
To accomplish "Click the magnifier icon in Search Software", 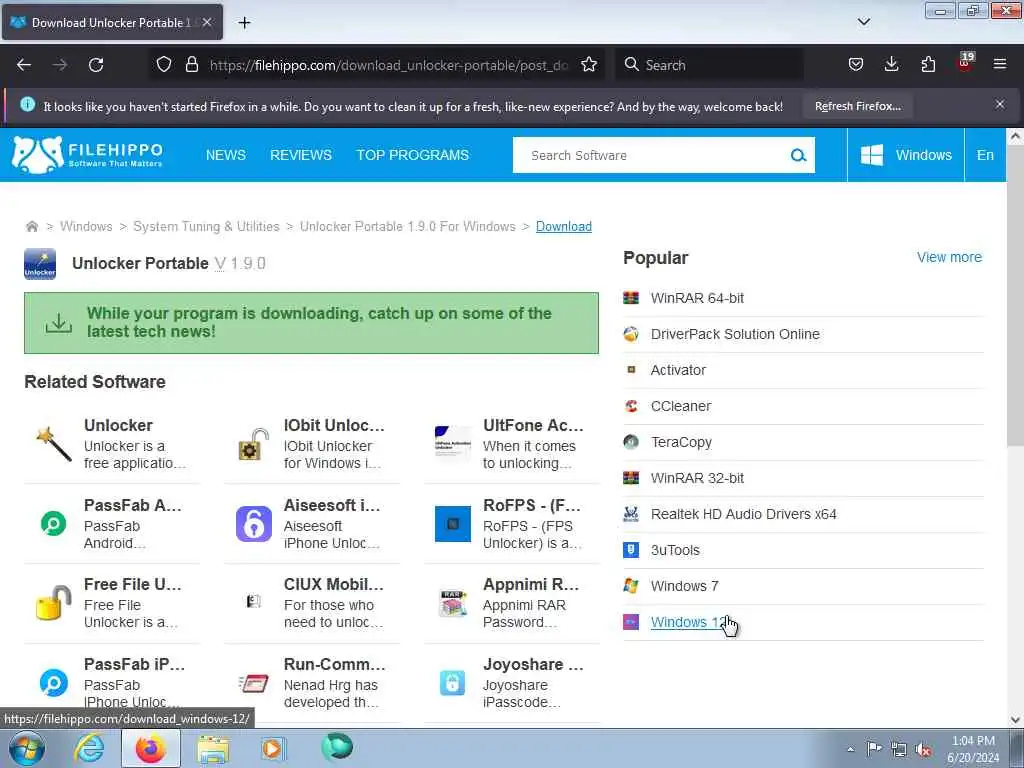I will point(798,155).
